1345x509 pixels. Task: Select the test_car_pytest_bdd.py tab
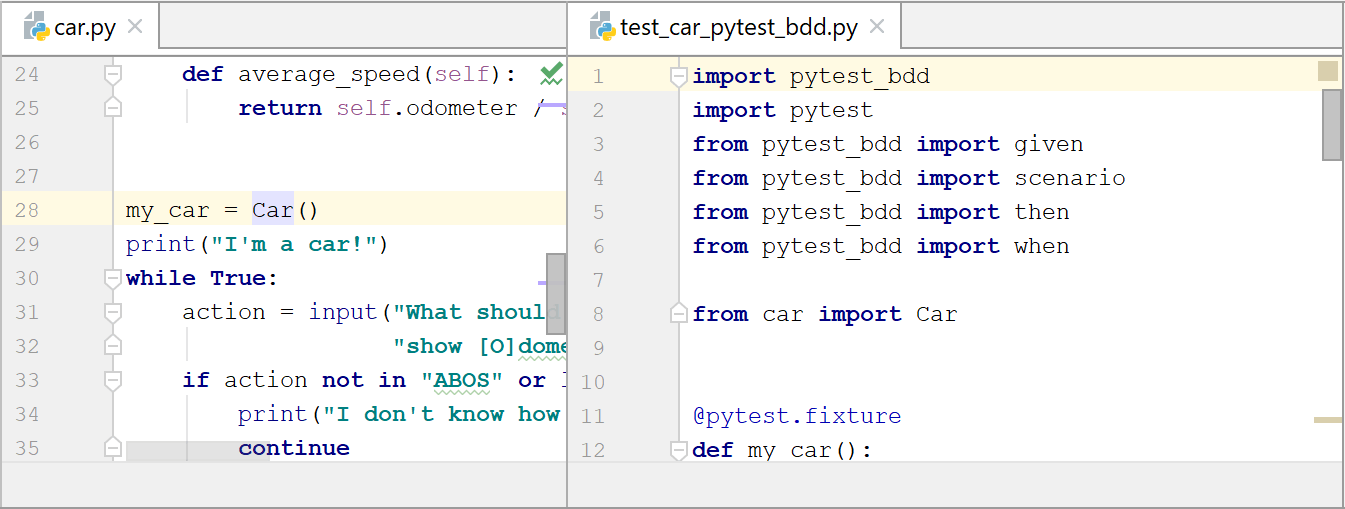coord(738,27)
